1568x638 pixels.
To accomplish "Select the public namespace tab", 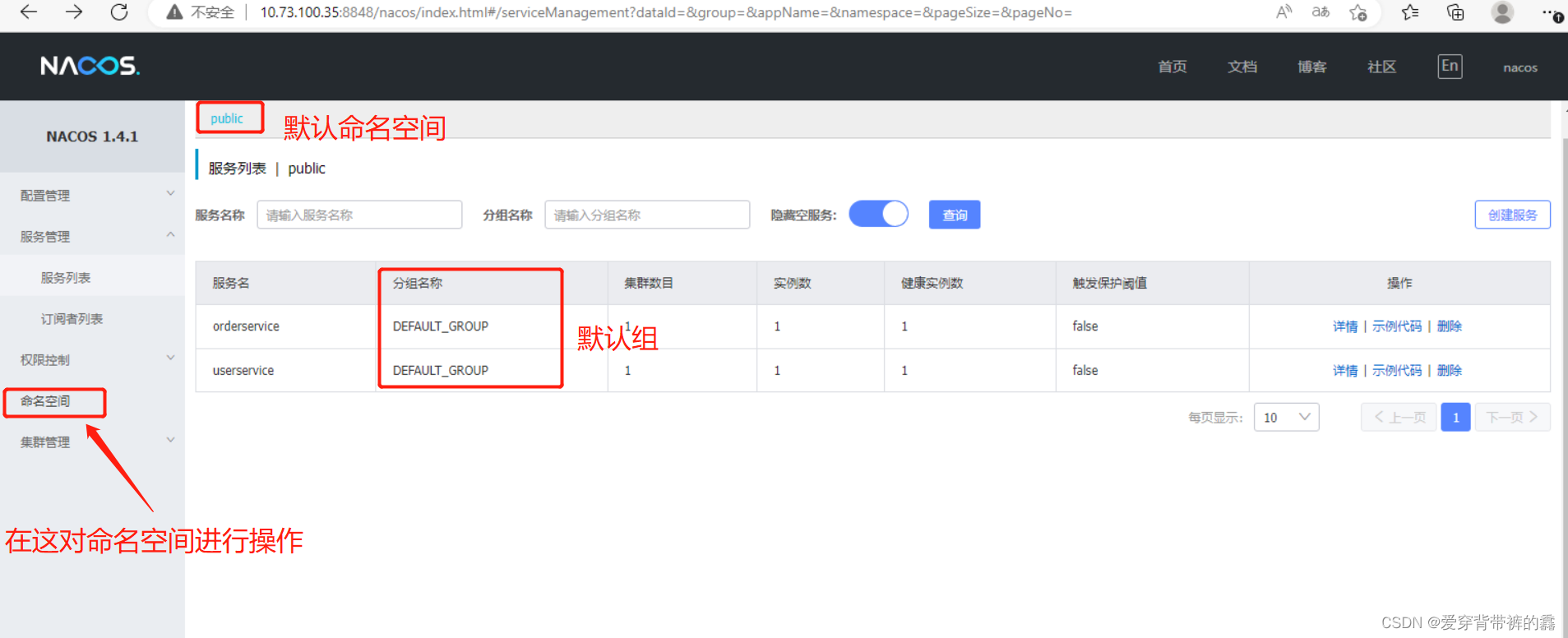I will 227,118.
